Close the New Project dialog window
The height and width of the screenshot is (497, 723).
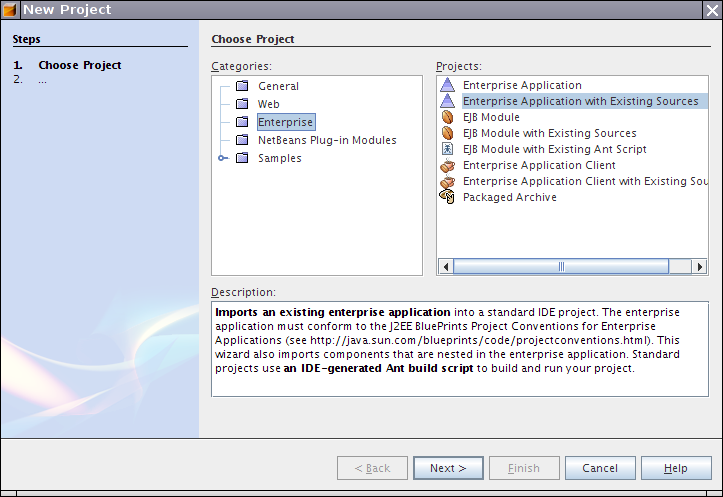click(711, 9)
